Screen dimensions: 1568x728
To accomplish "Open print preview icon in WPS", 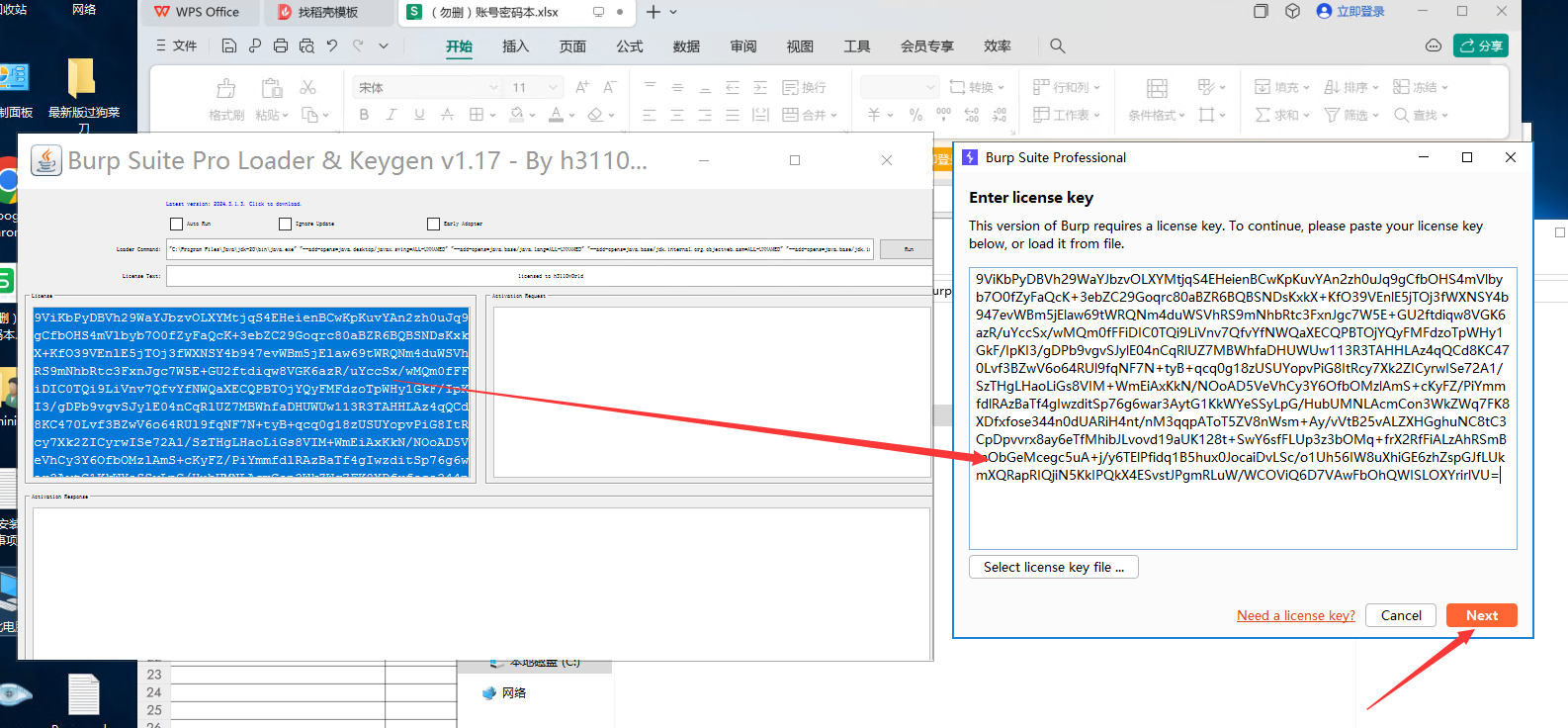I will point(306,45).
